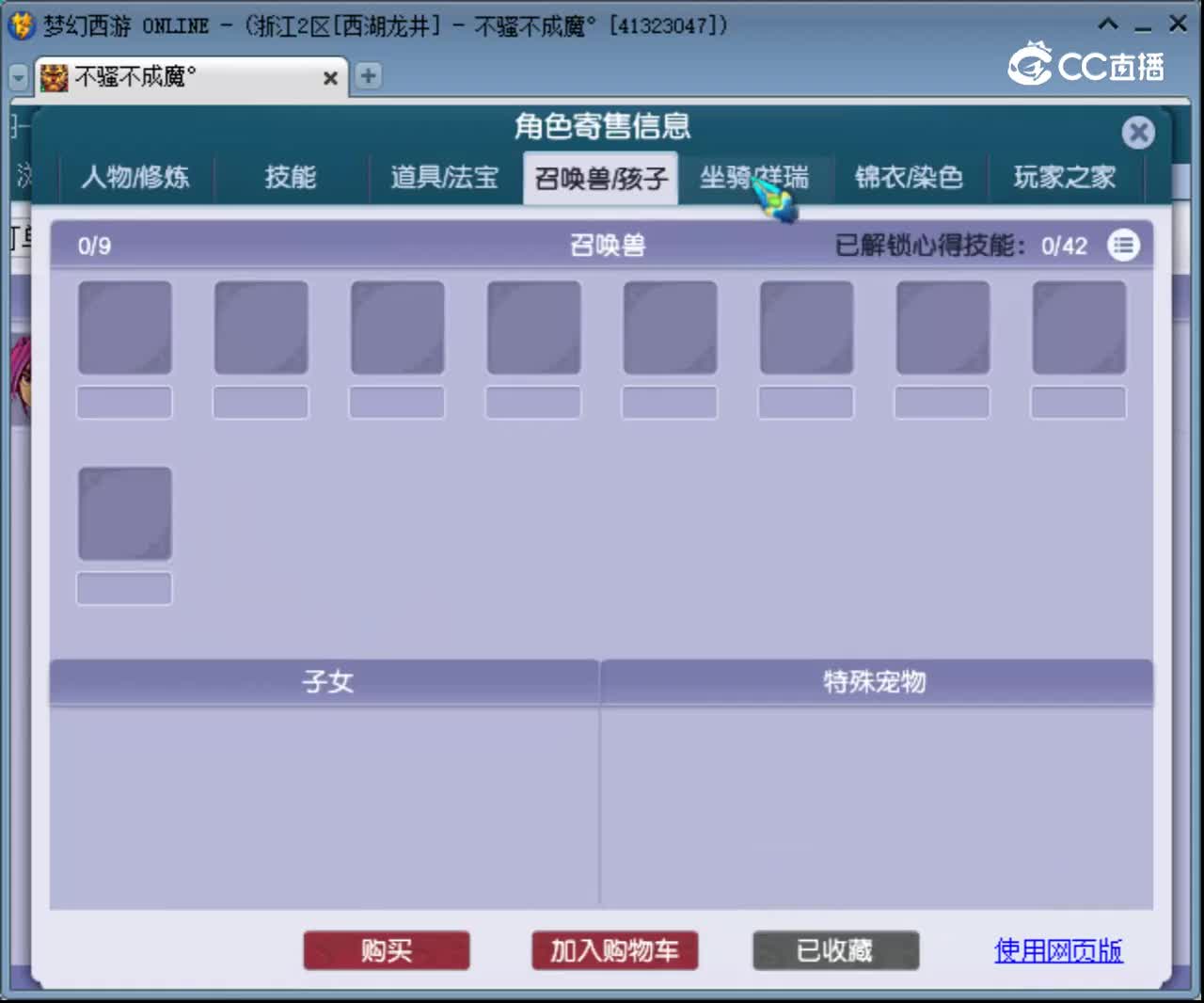Switch to the 坐骑/祥瑞 tab
The height and width of the screenshot is (1003, 1204).
click(754, 177)
